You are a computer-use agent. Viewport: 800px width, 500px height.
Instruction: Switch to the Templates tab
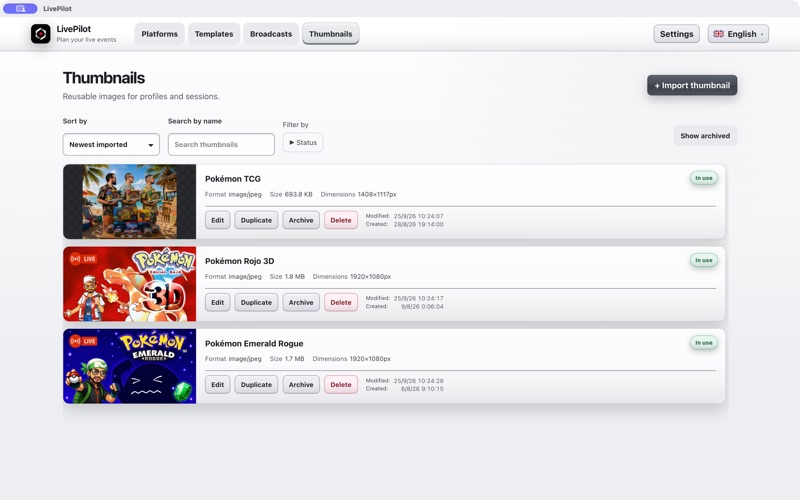coord(214,34)
